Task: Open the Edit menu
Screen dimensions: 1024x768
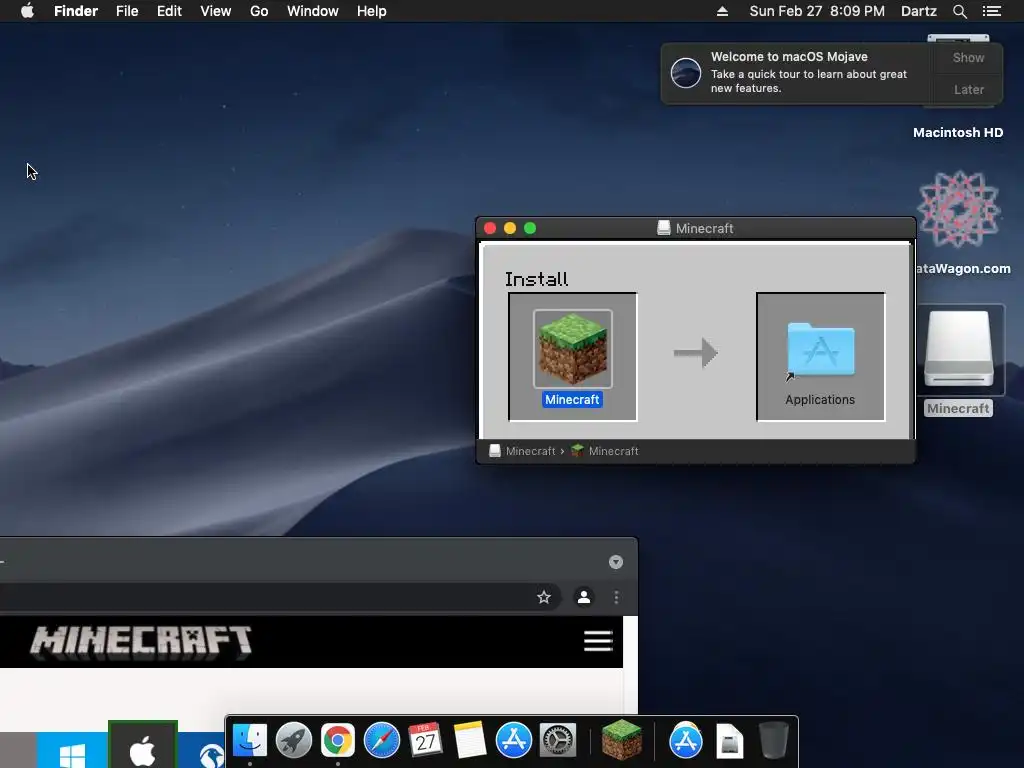Action: click(169, 11)
